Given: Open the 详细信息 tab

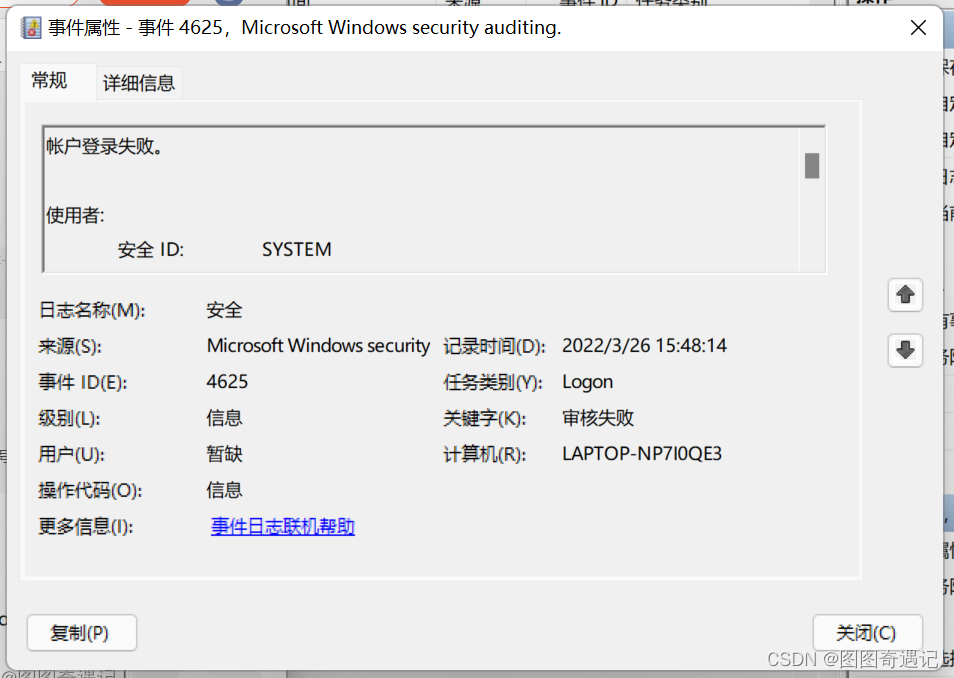Looking at the screenshot, I should 139,84.
